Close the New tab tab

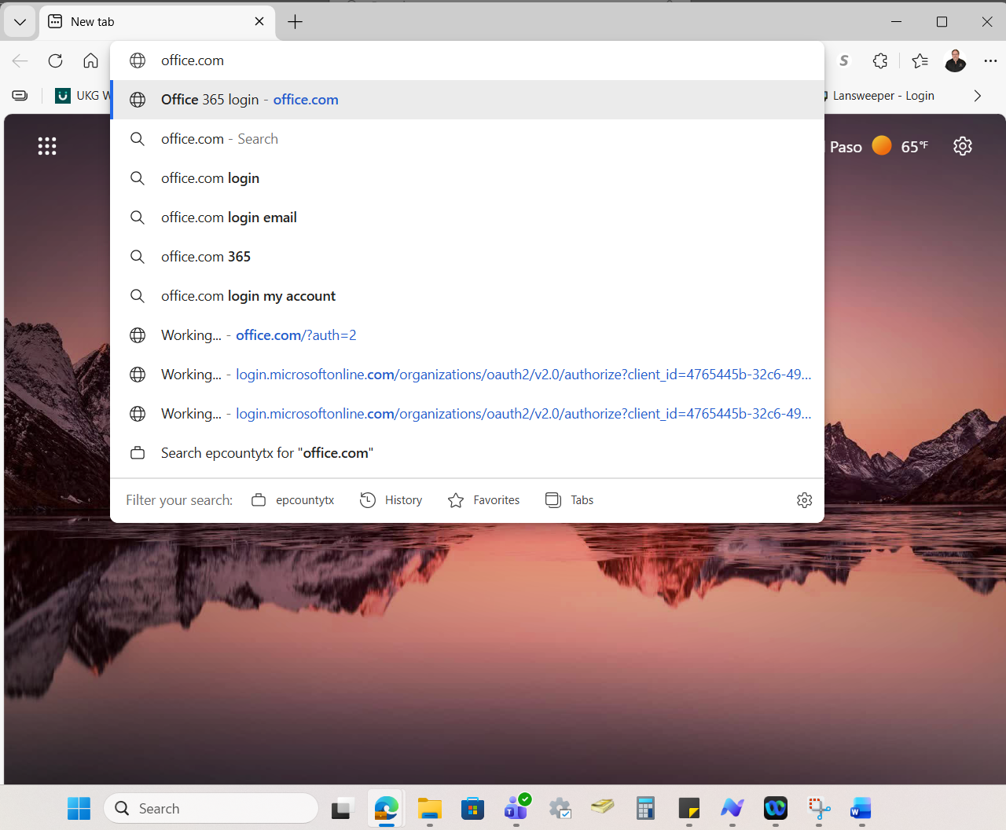click(x=259, y=21)
